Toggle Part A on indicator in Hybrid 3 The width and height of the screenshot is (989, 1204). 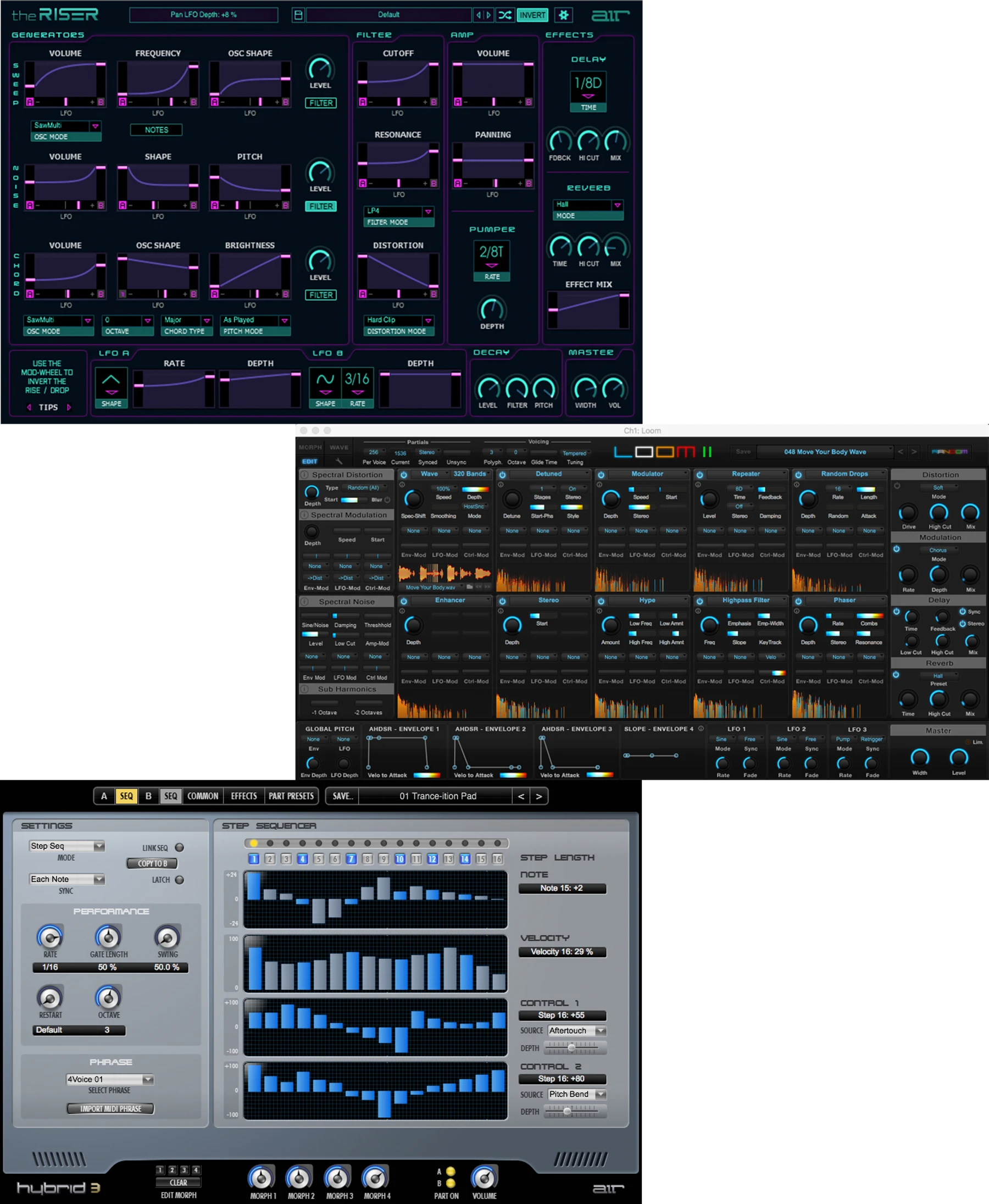[451, 1172]
